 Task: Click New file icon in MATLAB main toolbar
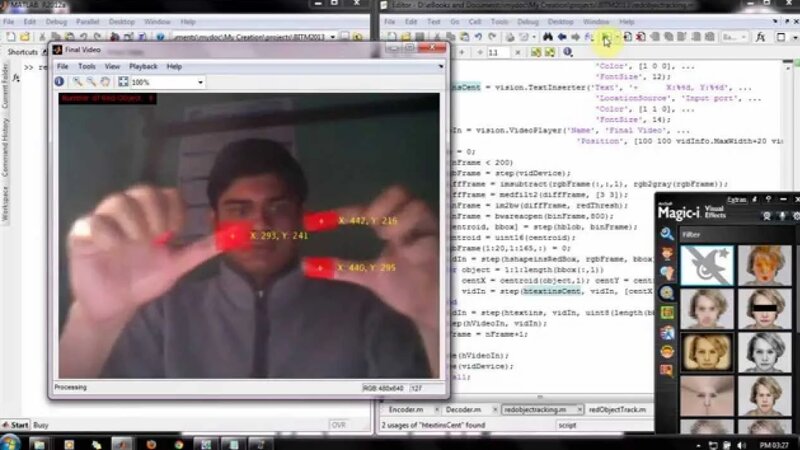[x=11, y=37]
